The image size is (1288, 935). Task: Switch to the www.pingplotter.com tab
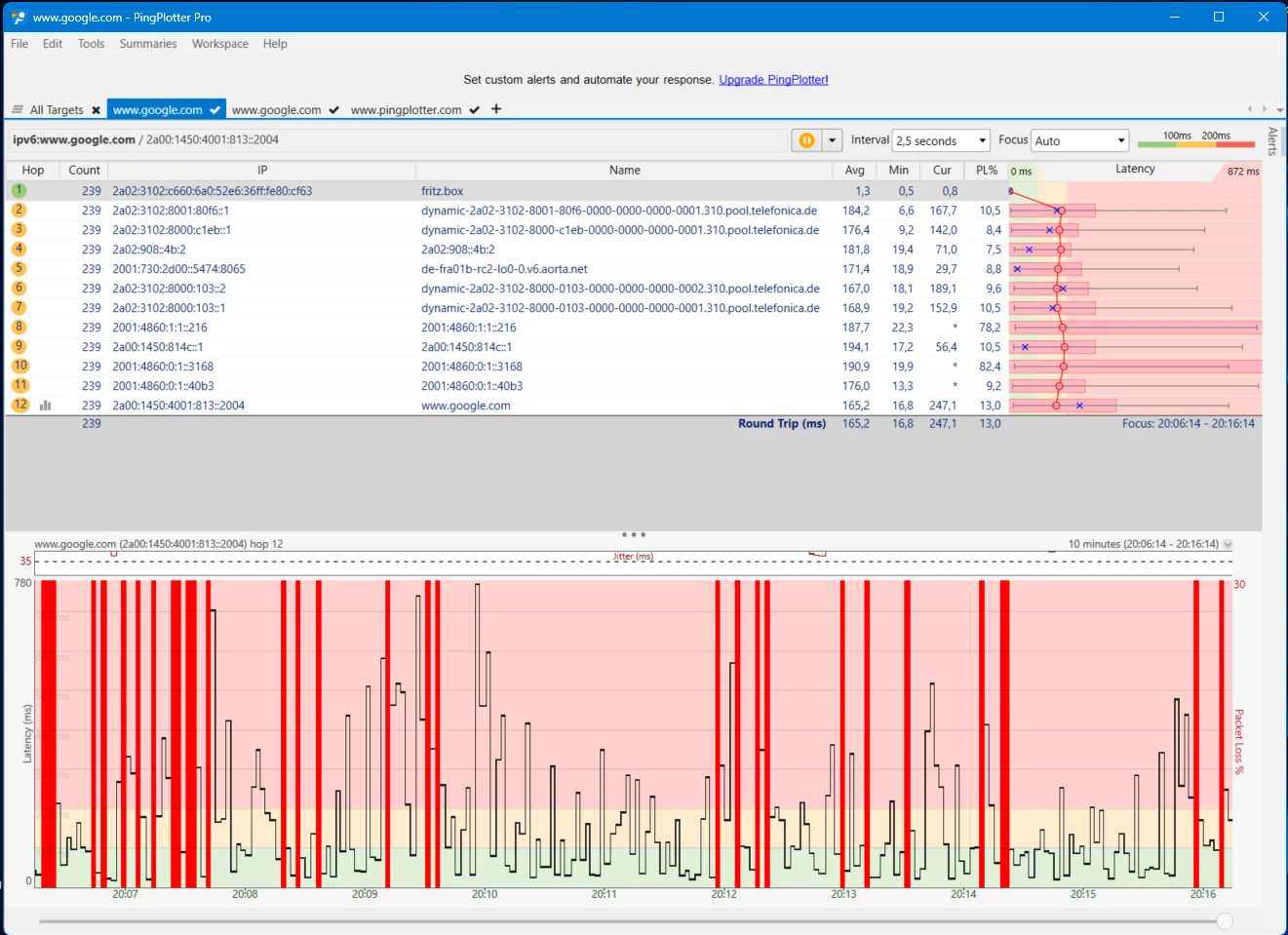[406, 110]
